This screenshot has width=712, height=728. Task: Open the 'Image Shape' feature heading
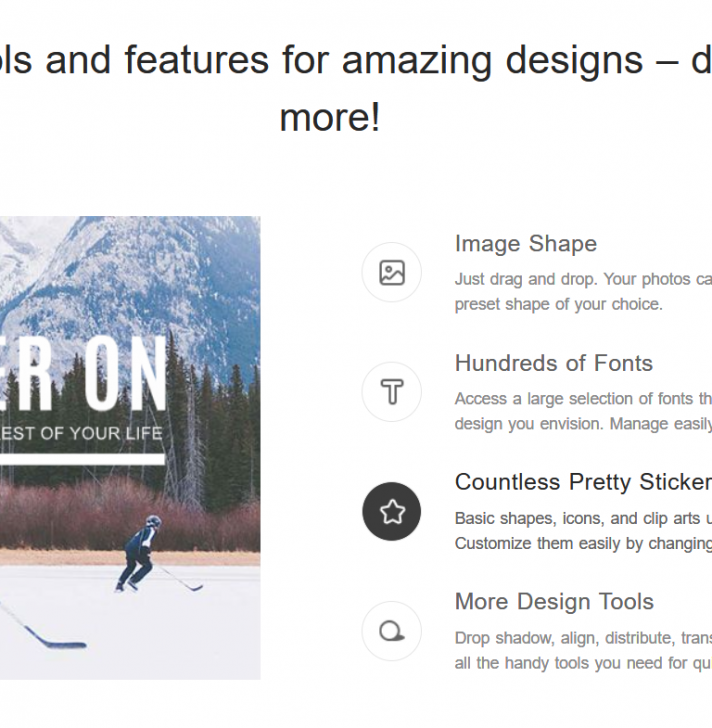pos(525,244)
